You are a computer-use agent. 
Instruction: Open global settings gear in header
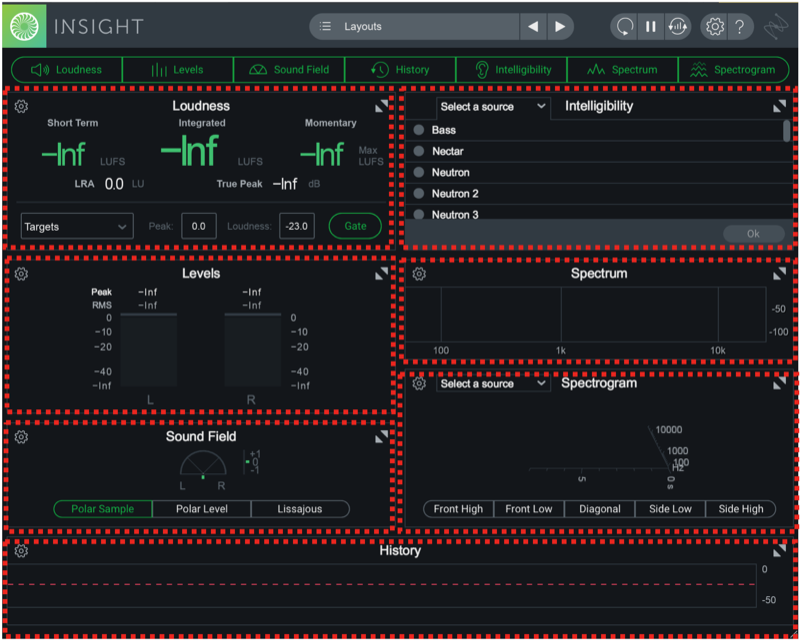pos(714,27)
